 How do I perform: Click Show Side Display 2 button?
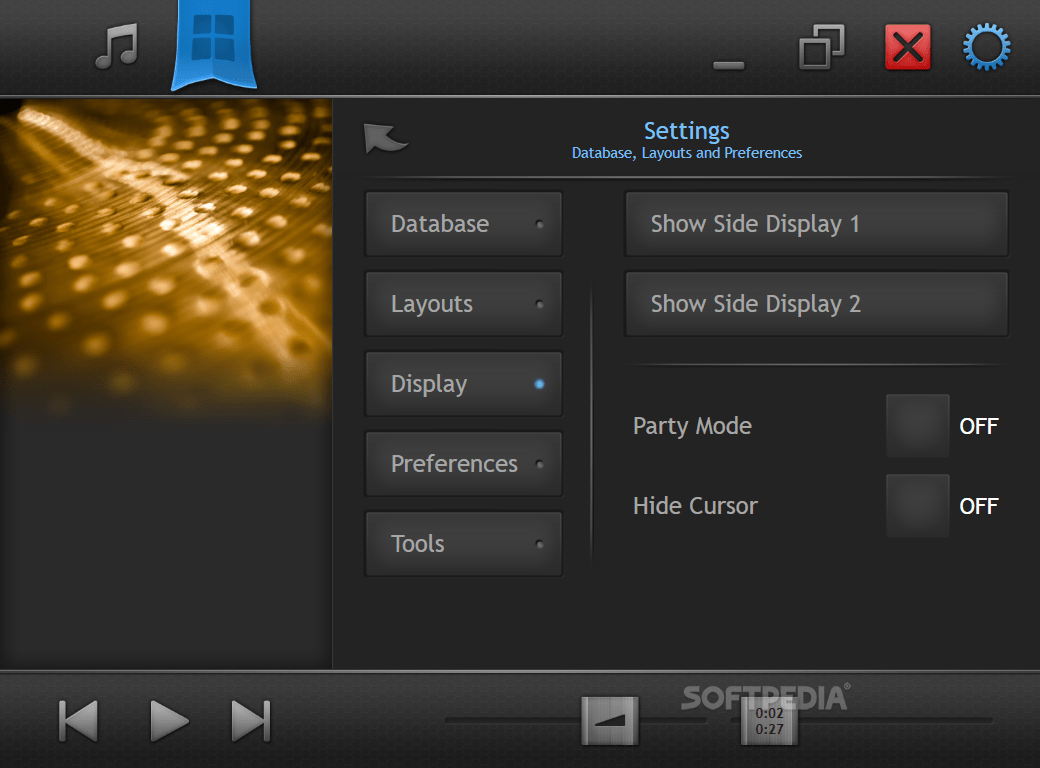(x=816, y=304)
